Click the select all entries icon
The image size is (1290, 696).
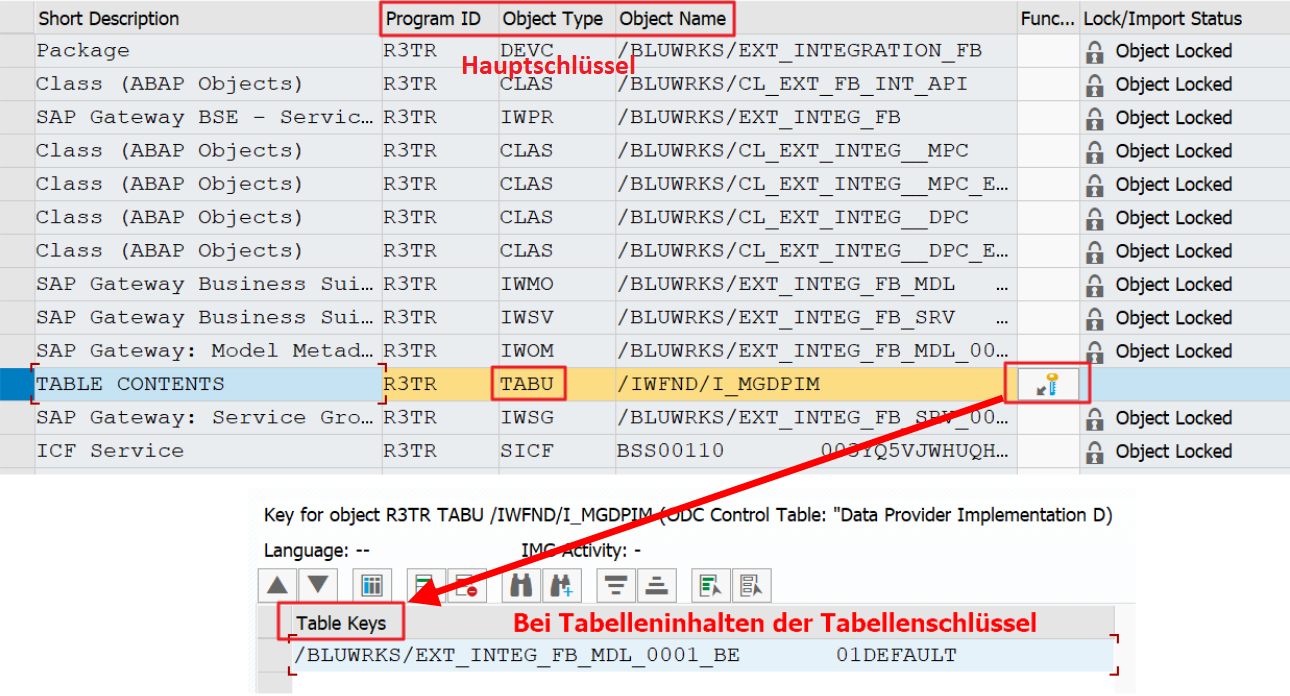711,585
